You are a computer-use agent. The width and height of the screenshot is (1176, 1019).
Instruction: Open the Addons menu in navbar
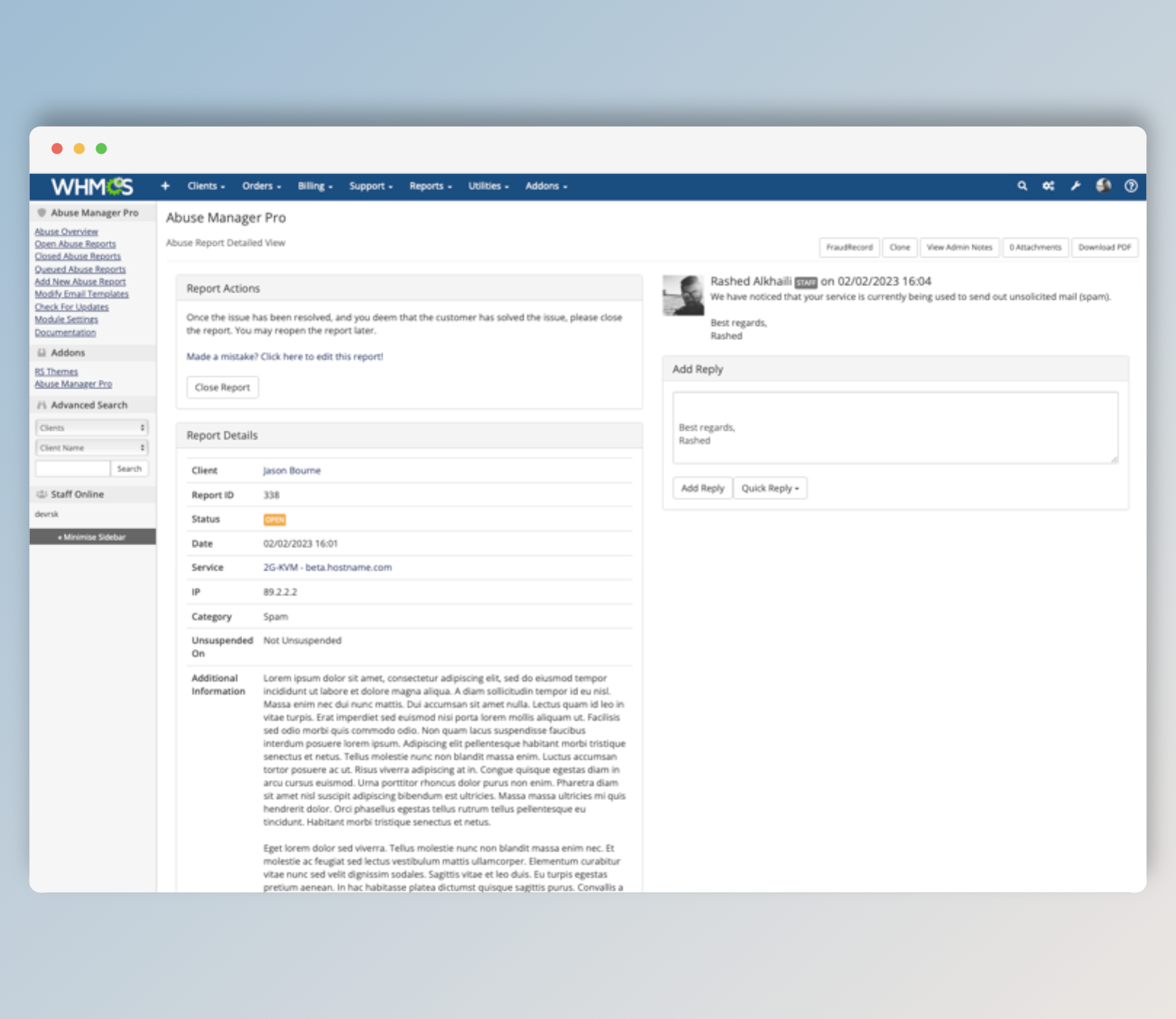coord(546,186)
